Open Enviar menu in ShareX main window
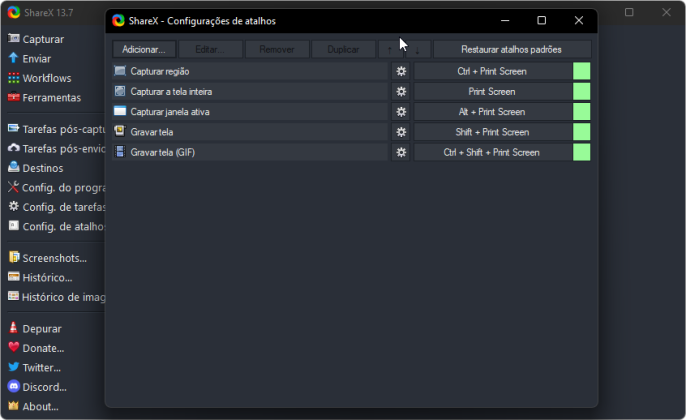686x420 pixels. point(29,58)
